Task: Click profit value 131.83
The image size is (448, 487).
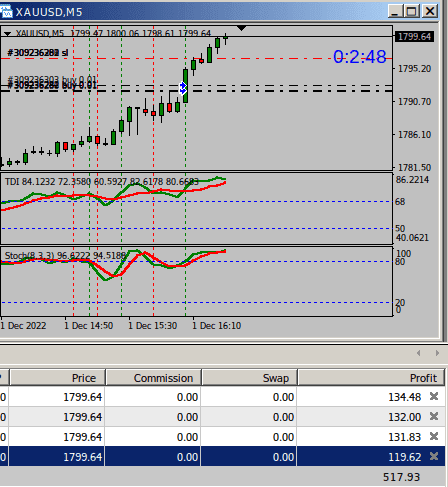Action: point(405,437)
